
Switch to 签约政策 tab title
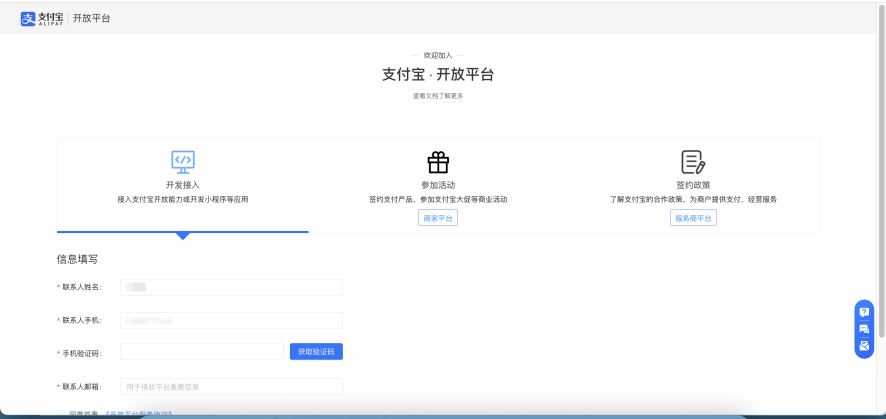[693, 185]
